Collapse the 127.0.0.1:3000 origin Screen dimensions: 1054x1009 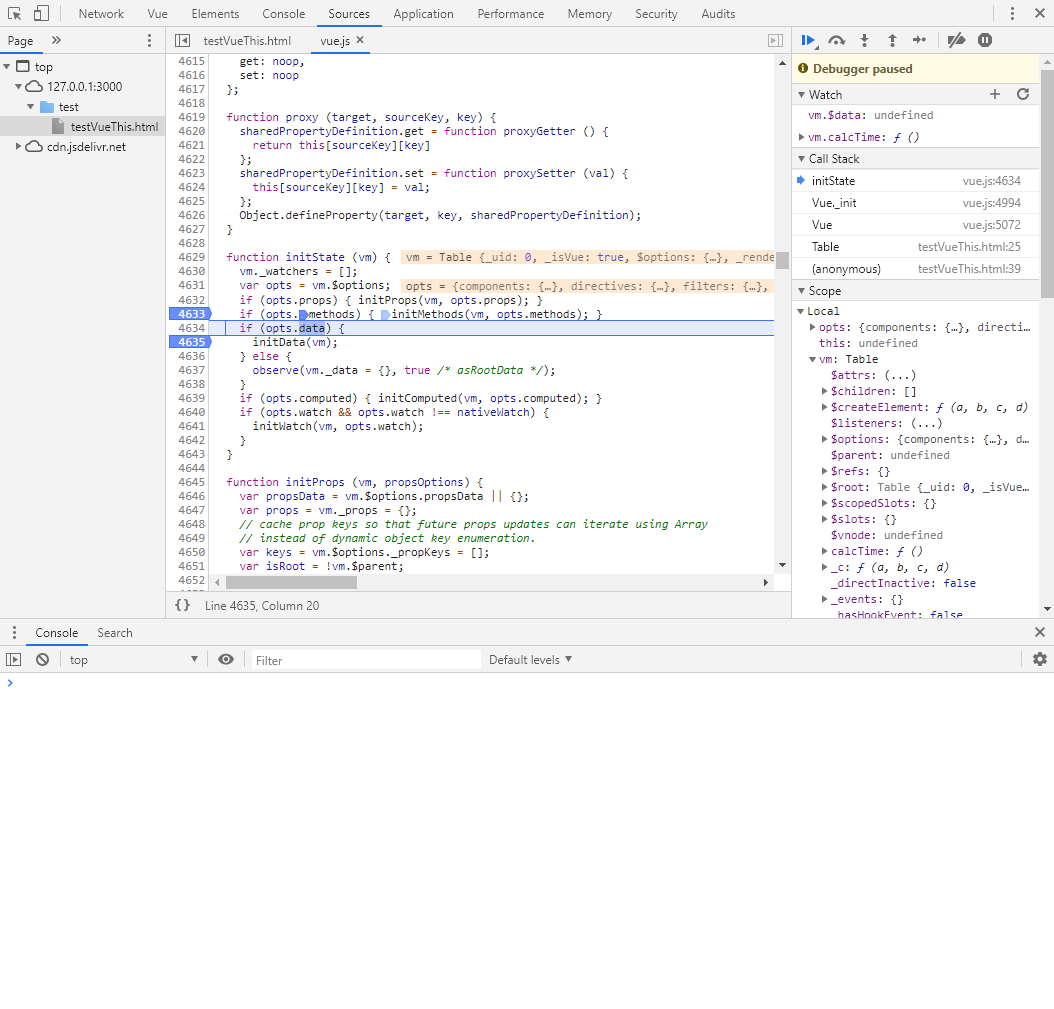[x=19, y=87]
